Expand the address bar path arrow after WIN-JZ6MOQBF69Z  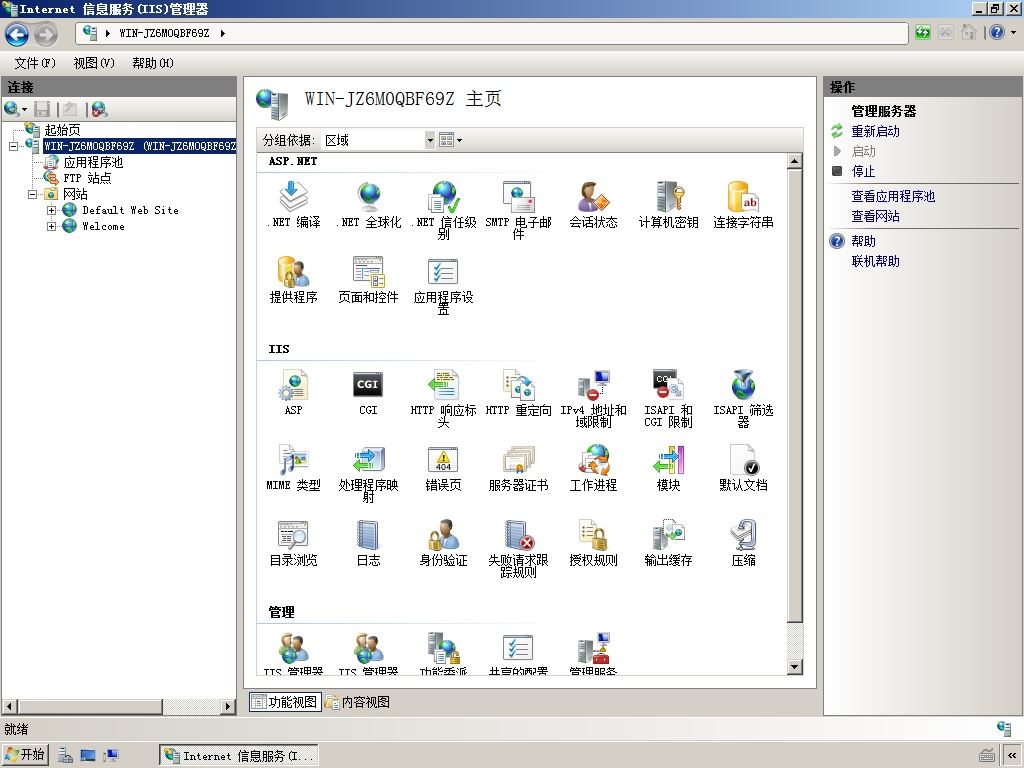click(223, 33)
